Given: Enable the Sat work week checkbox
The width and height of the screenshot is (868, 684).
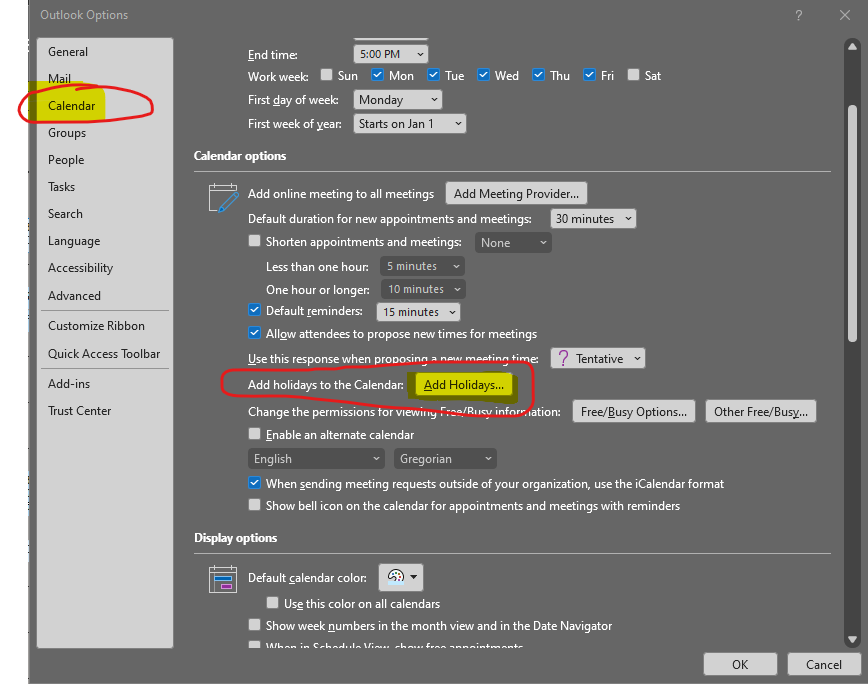Looking at the screenshot, I should coord(633,75).
